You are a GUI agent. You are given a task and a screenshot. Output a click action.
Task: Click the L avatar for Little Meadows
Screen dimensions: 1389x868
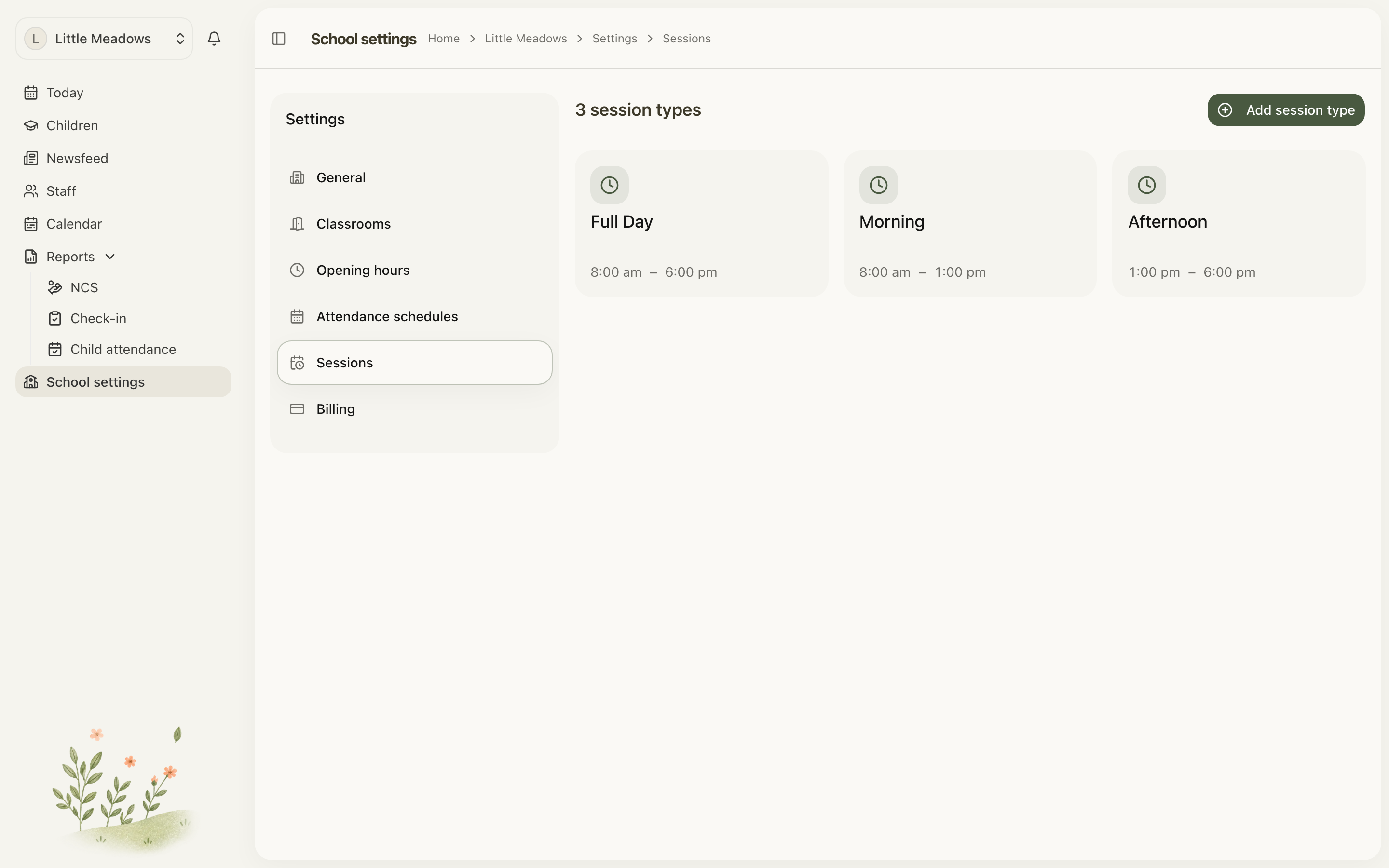tap(36, 39)
